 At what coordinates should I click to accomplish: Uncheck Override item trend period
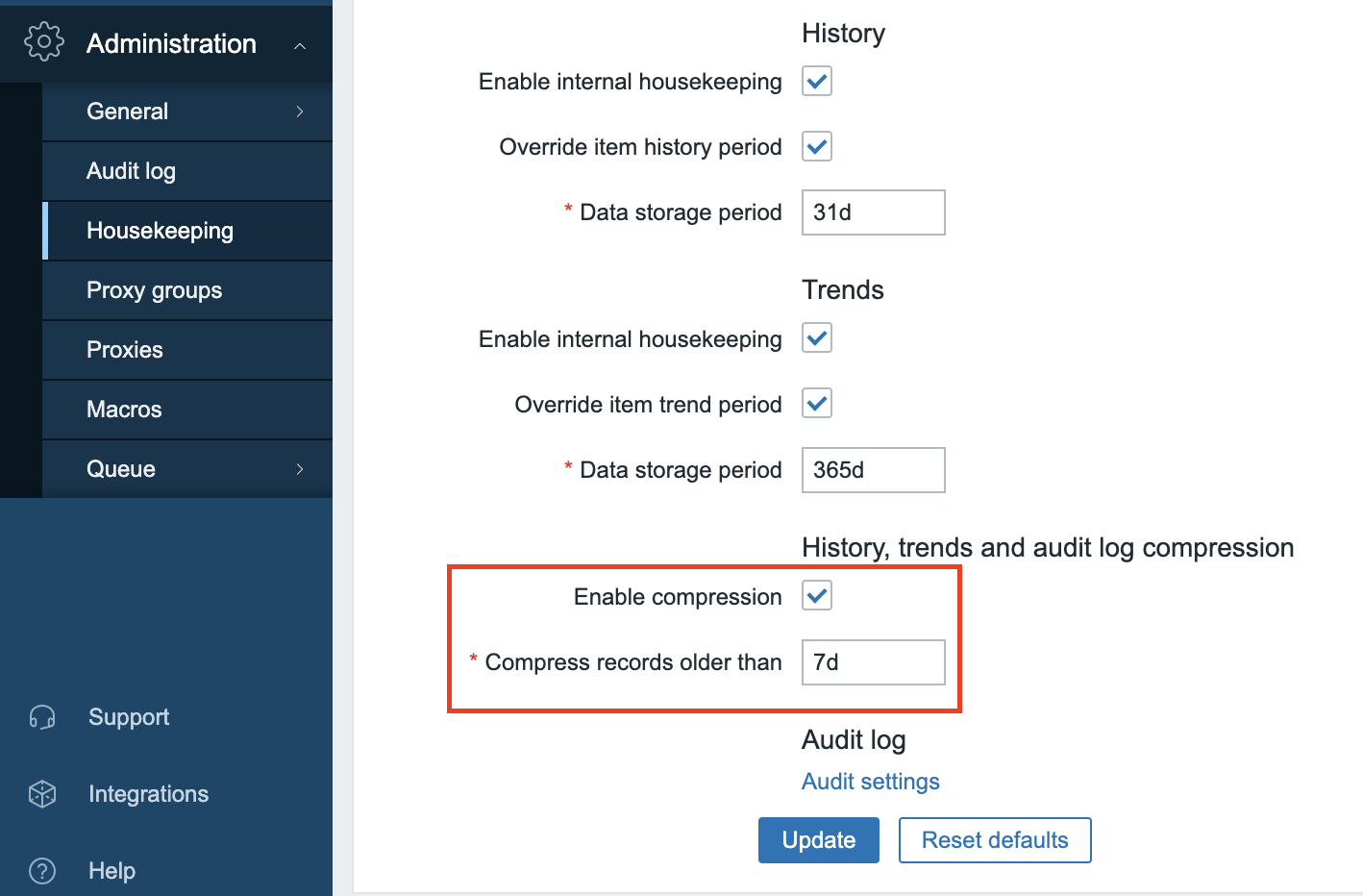pos(815,403)
